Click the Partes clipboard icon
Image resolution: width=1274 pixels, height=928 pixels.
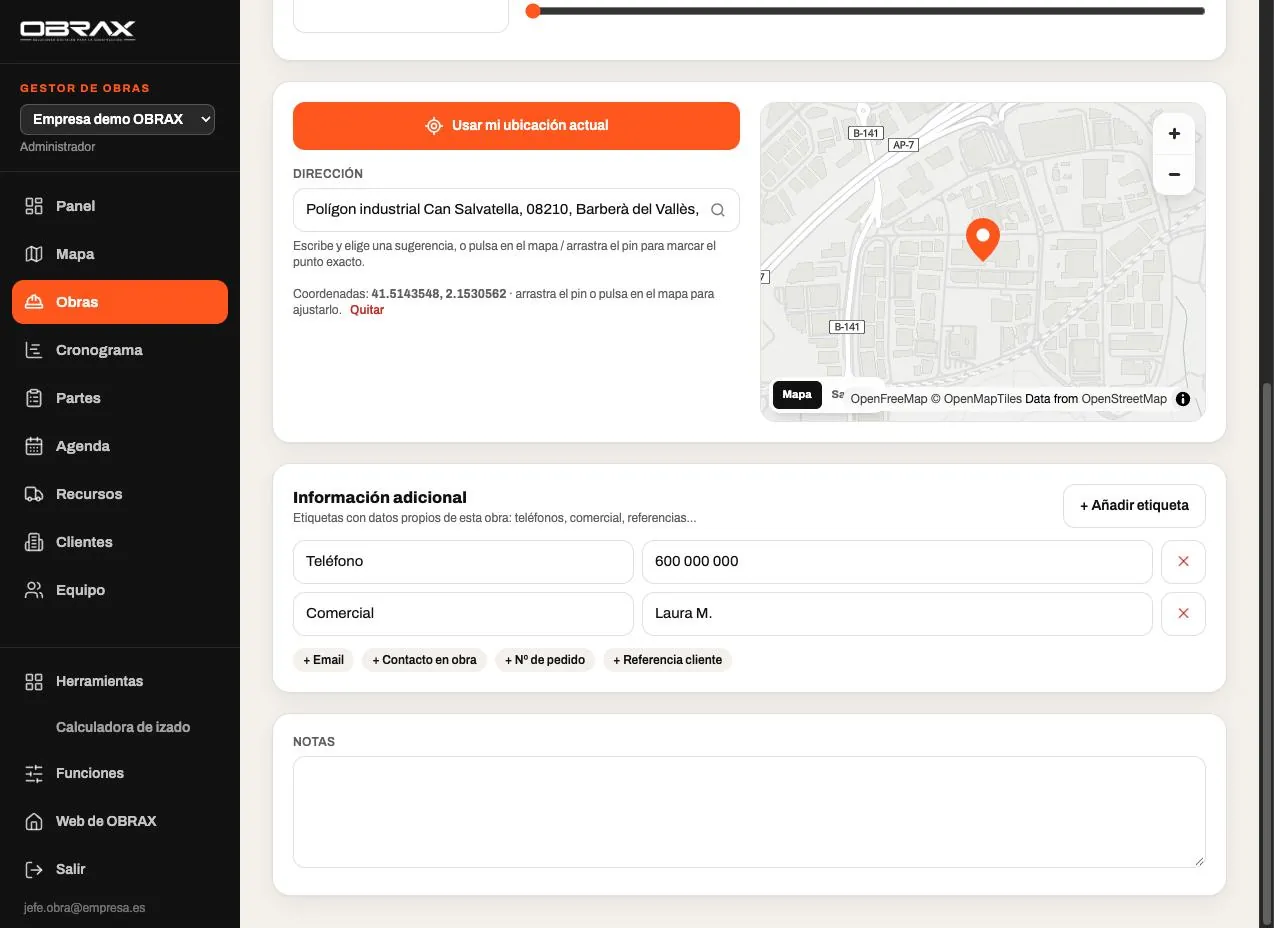click(x=34, y=398)
